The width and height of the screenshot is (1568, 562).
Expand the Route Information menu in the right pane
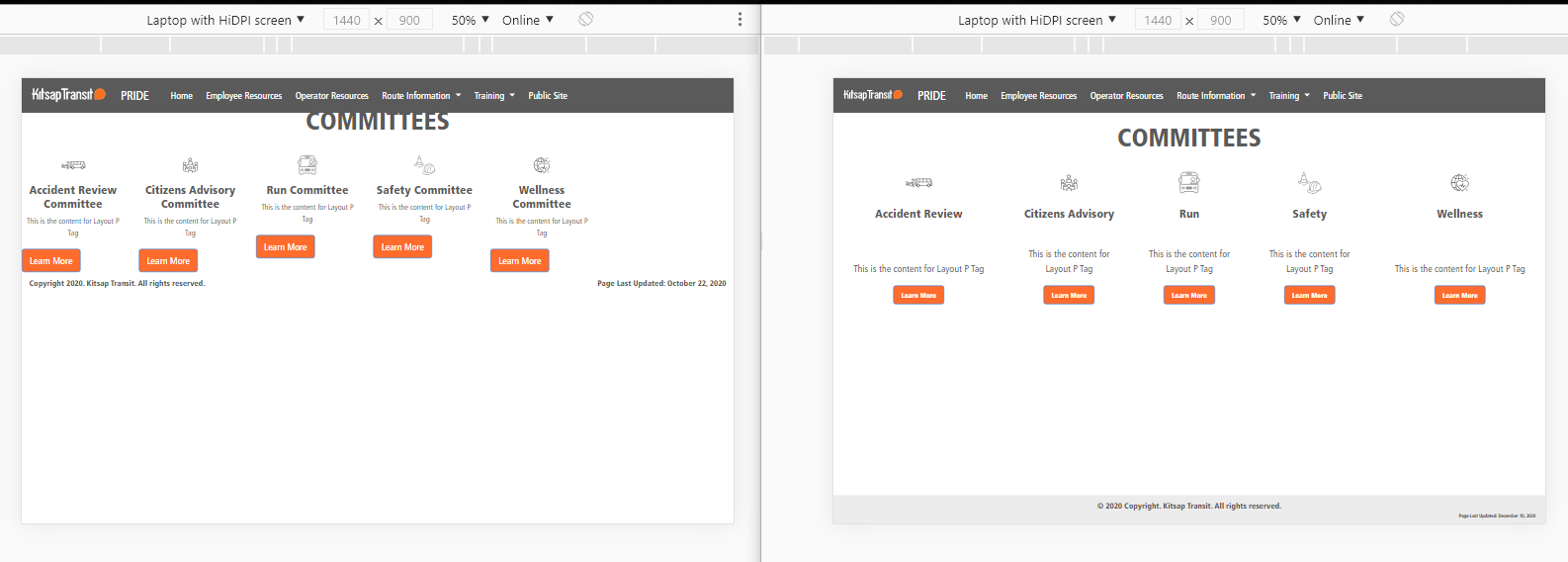pyautogui.click(x=1216, y=96)
